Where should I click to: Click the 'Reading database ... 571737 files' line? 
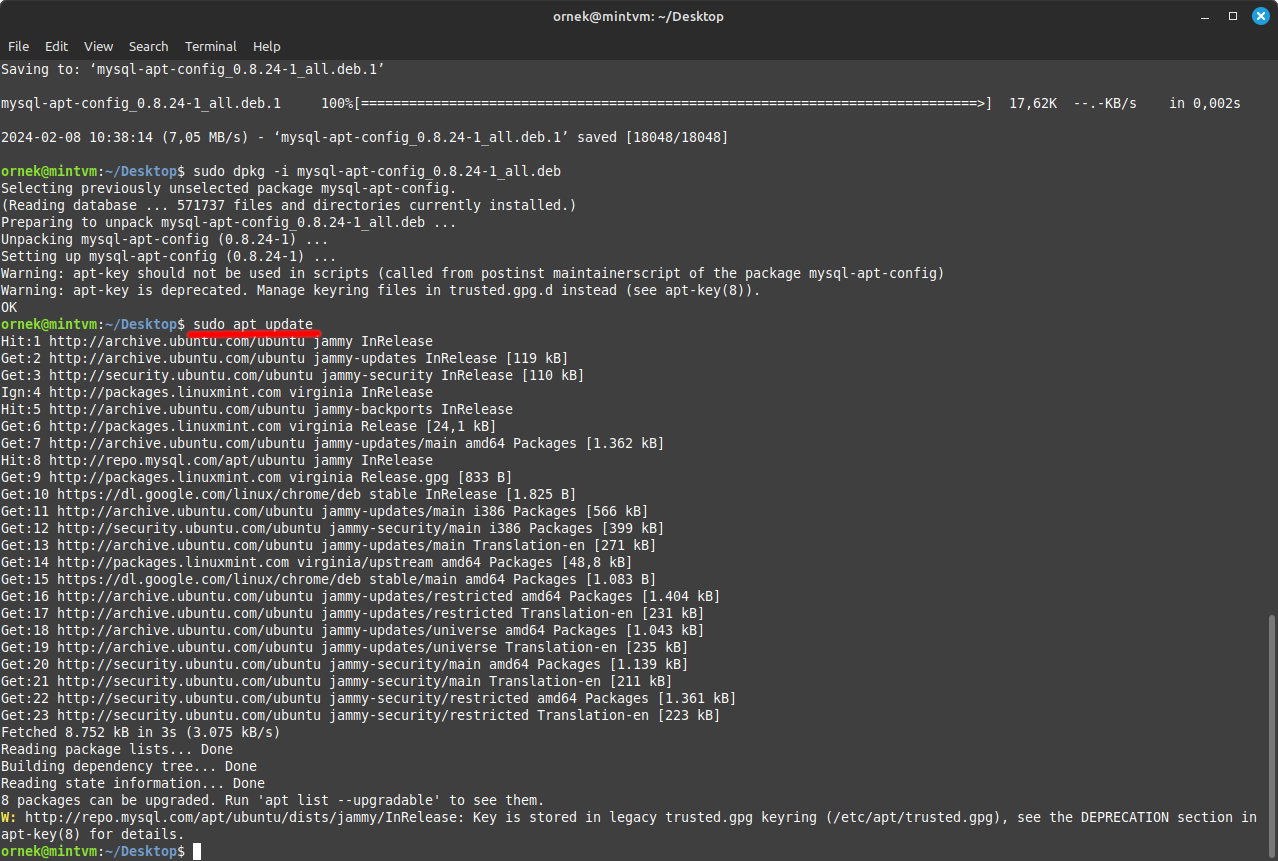(289, 205)
